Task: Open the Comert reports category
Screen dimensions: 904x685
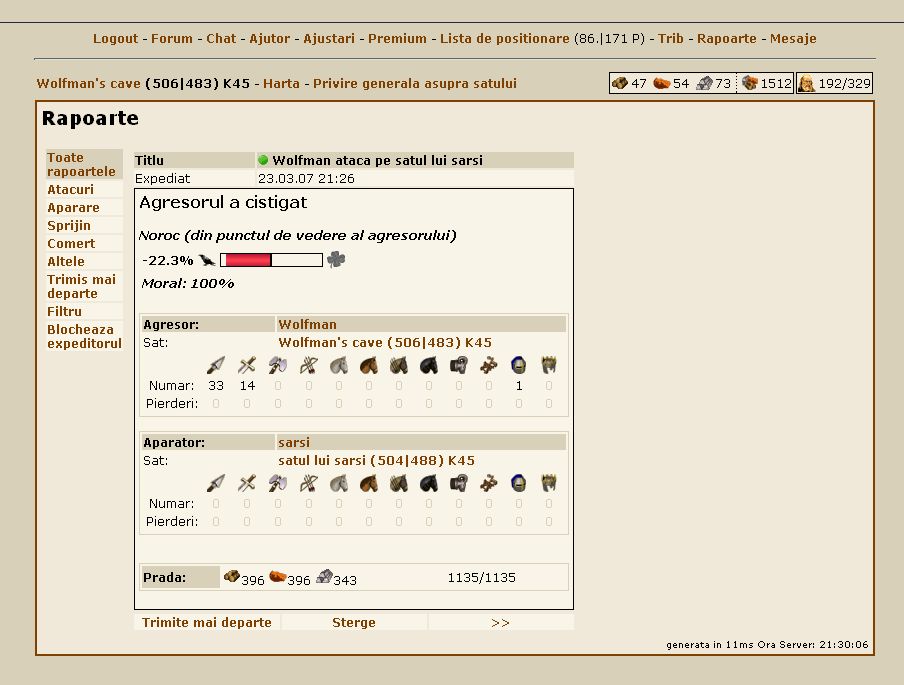Action: (x=71, y=243)
